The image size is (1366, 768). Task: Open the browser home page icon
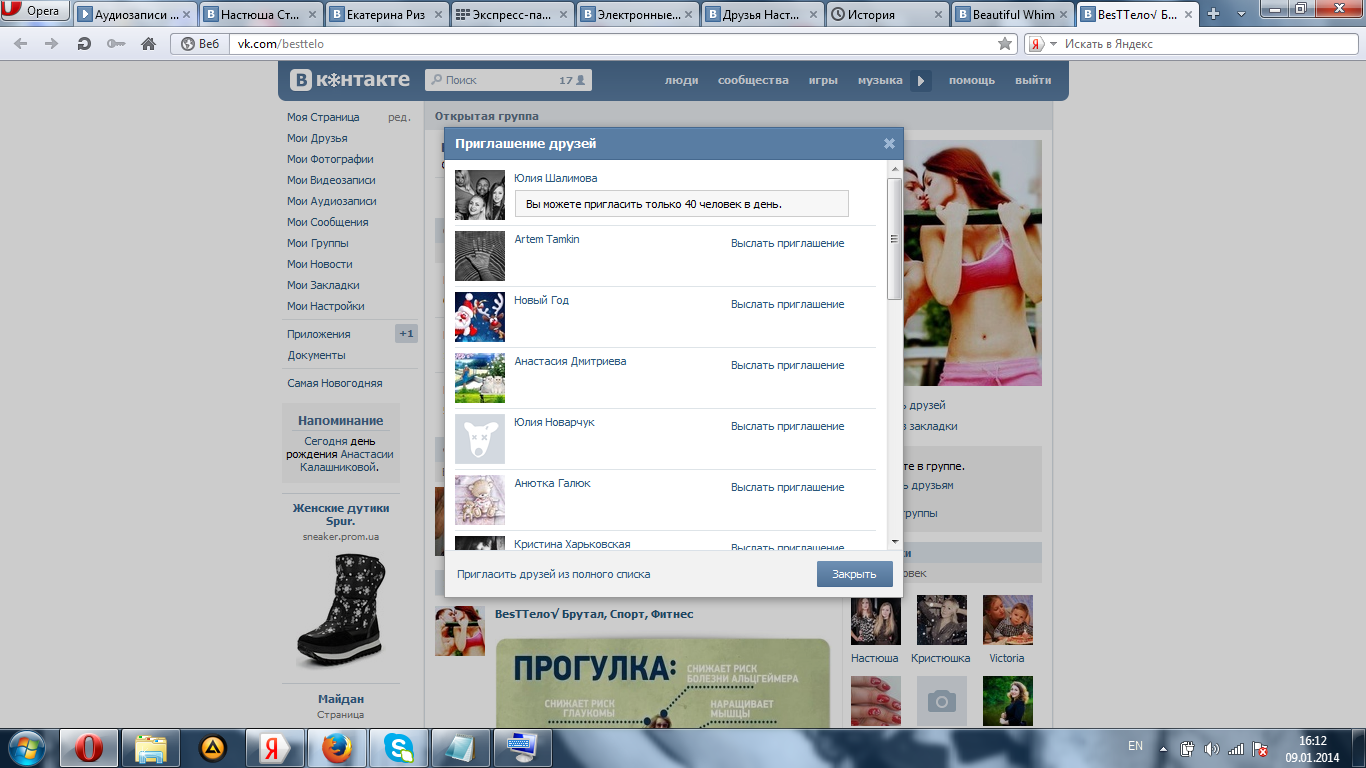click(x=149, y=44)
